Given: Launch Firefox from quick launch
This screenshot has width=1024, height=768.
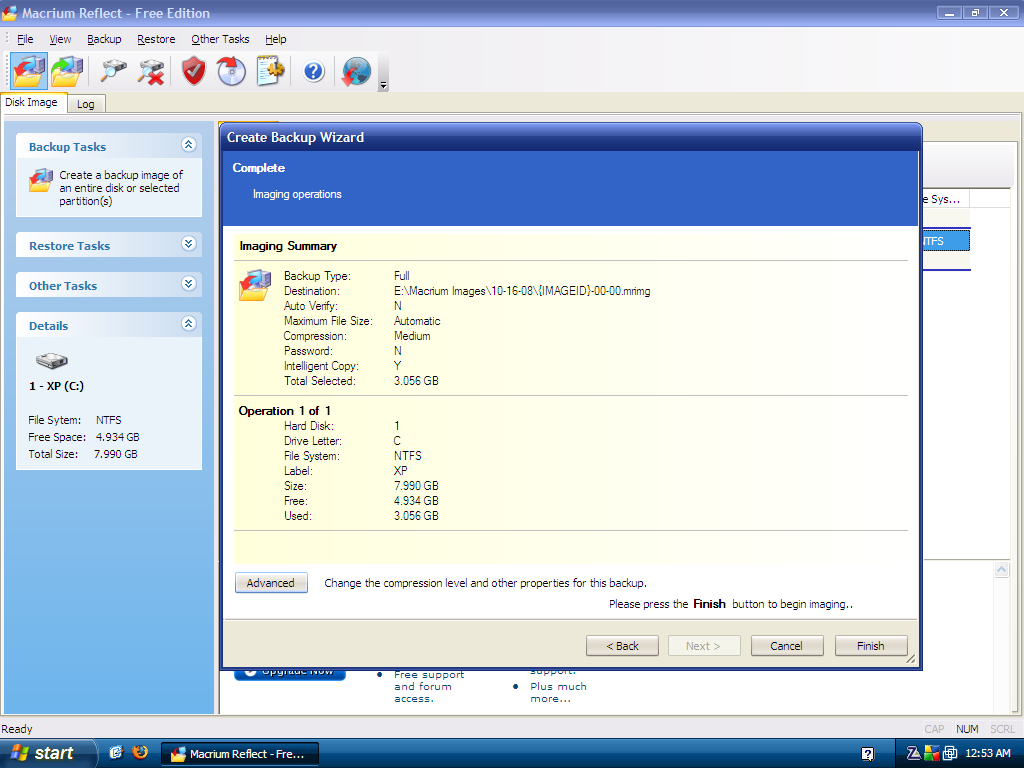Looking at the screenshot, I should coord(140,752).
